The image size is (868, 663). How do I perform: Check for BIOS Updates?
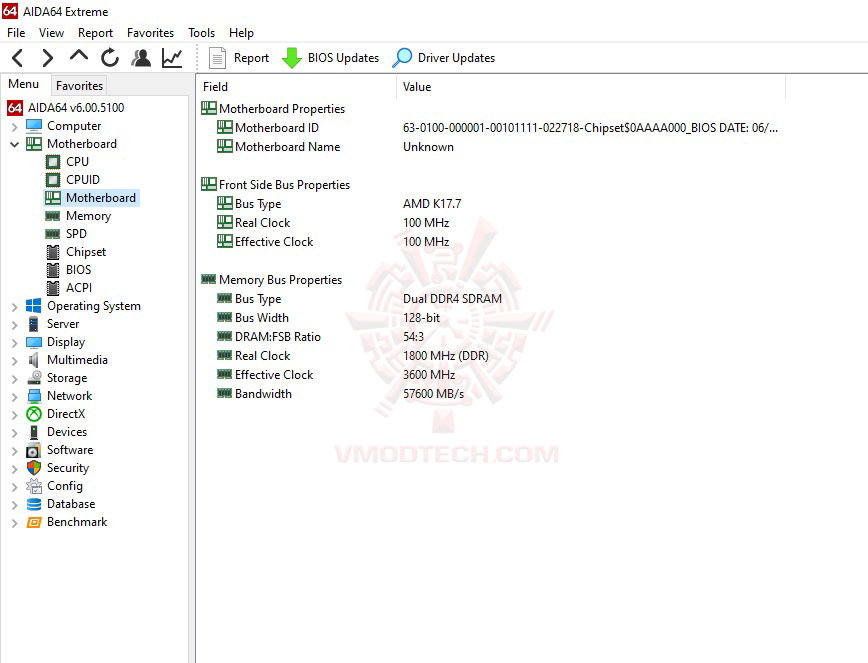330,58
